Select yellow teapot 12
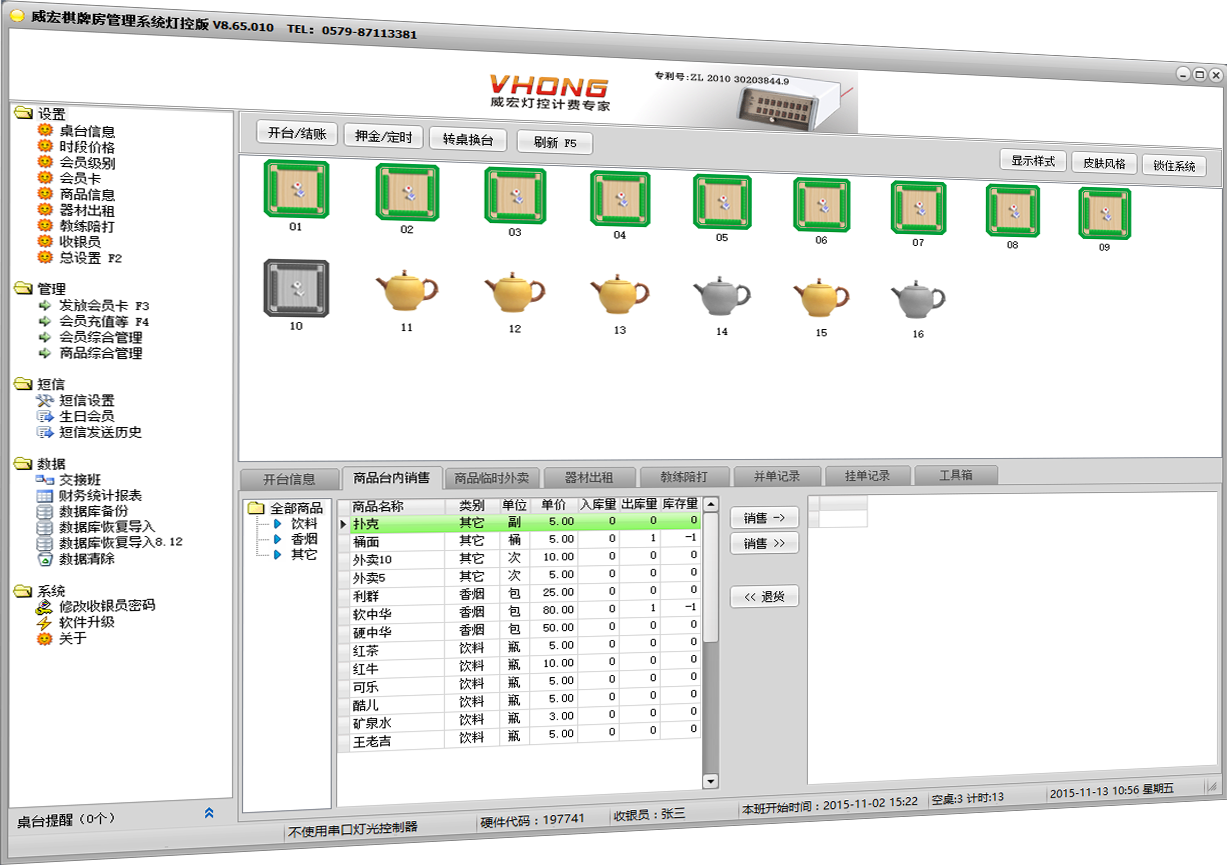This screenshot has height=865, width=1227. 515,295
